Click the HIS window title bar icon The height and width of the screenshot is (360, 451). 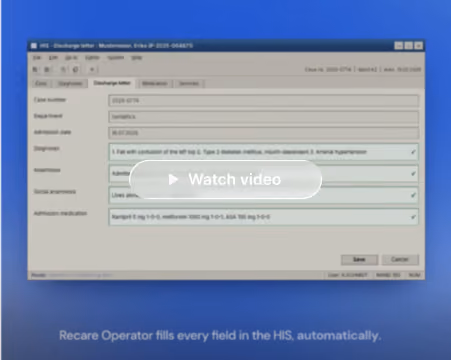(34, 46)
